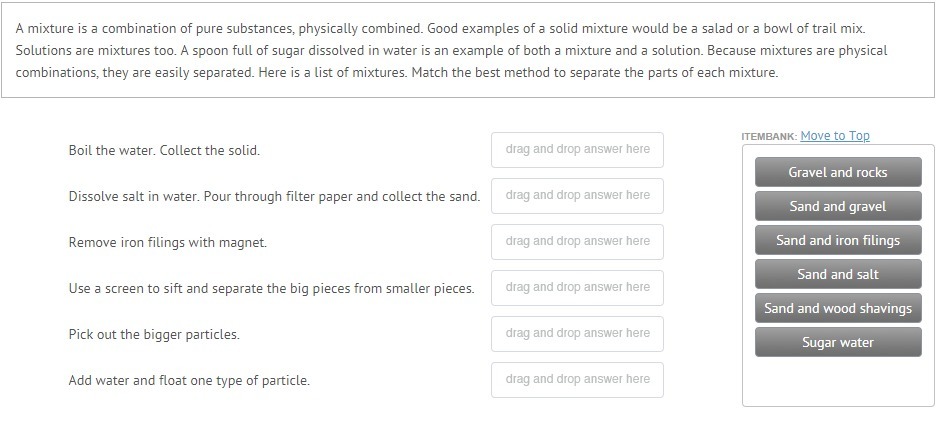Click answer box for Remove iron filings
938x431 pixels.
coord(577,242)
